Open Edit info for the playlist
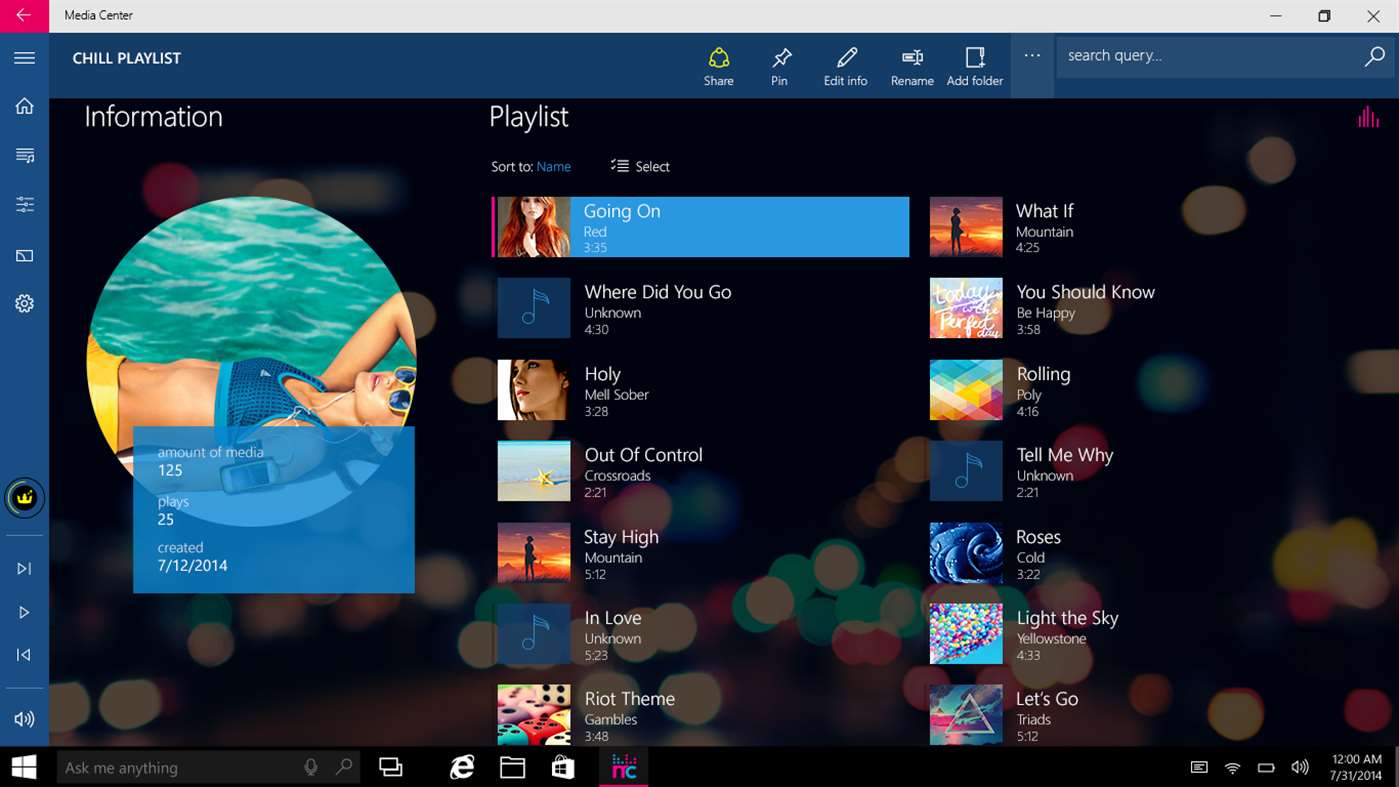 click(845, 66)
